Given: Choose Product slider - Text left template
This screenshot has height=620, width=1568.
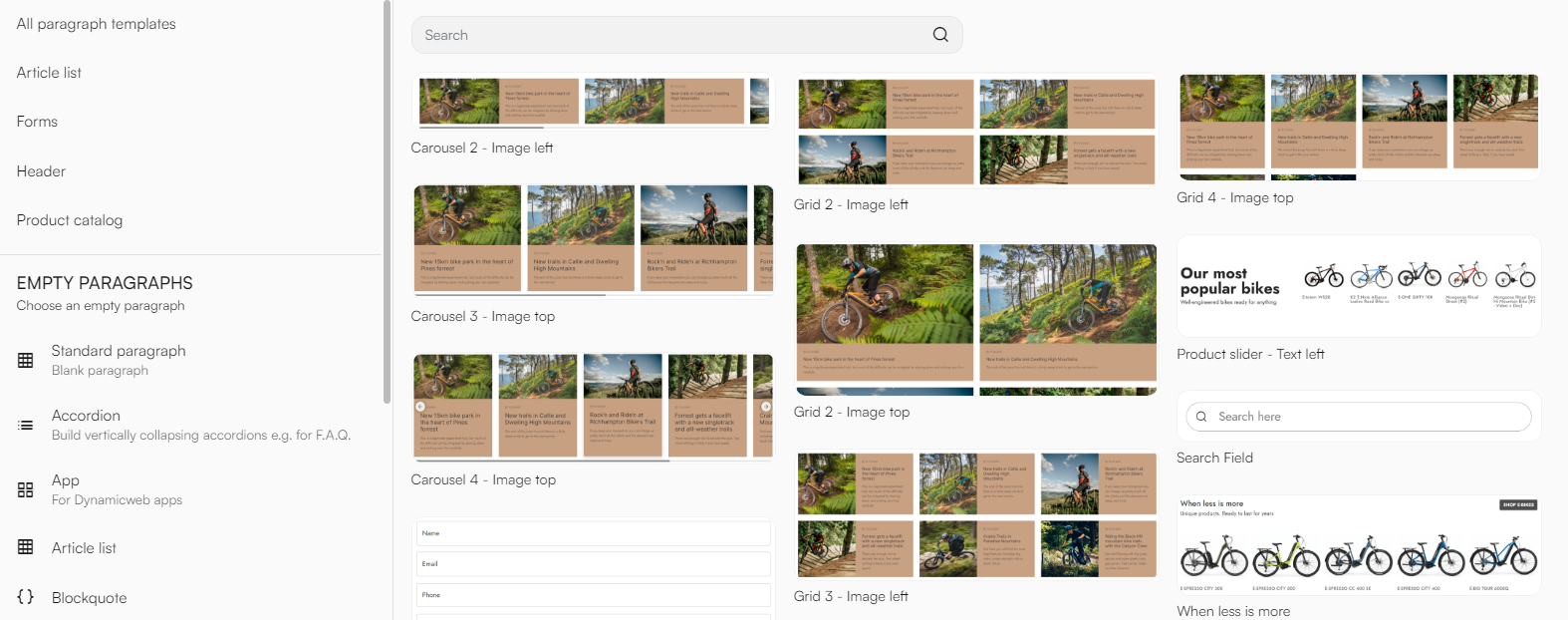Looking at the screenshot, I should pyautogui.click(x=1359, y=287).
